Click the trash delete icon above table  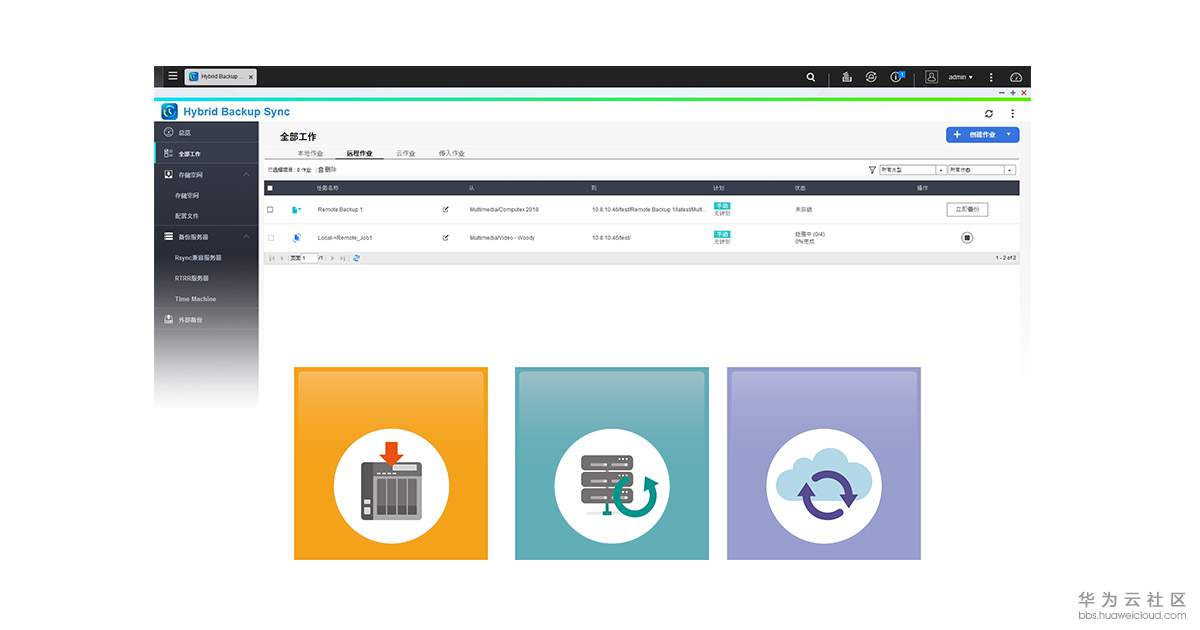321,170
